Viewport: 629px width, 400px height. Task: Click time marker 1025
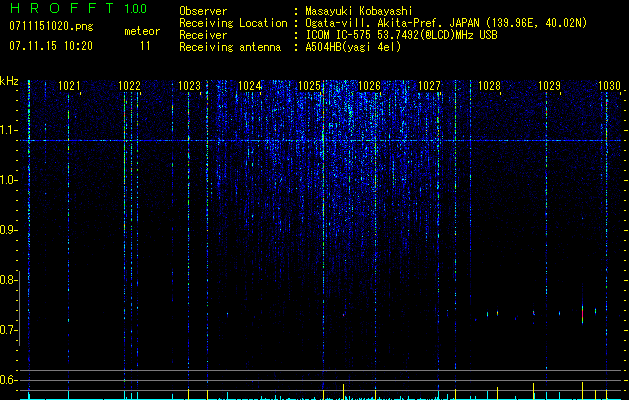[x=309, y=86]
